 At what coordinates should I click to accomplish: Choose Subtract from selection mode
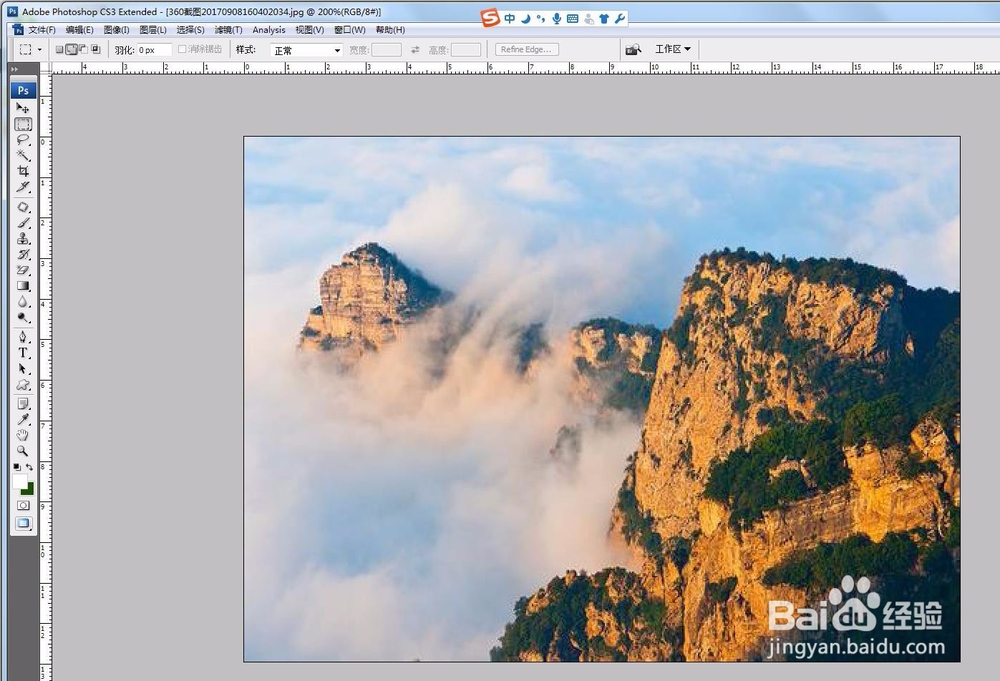coord(84,49)
